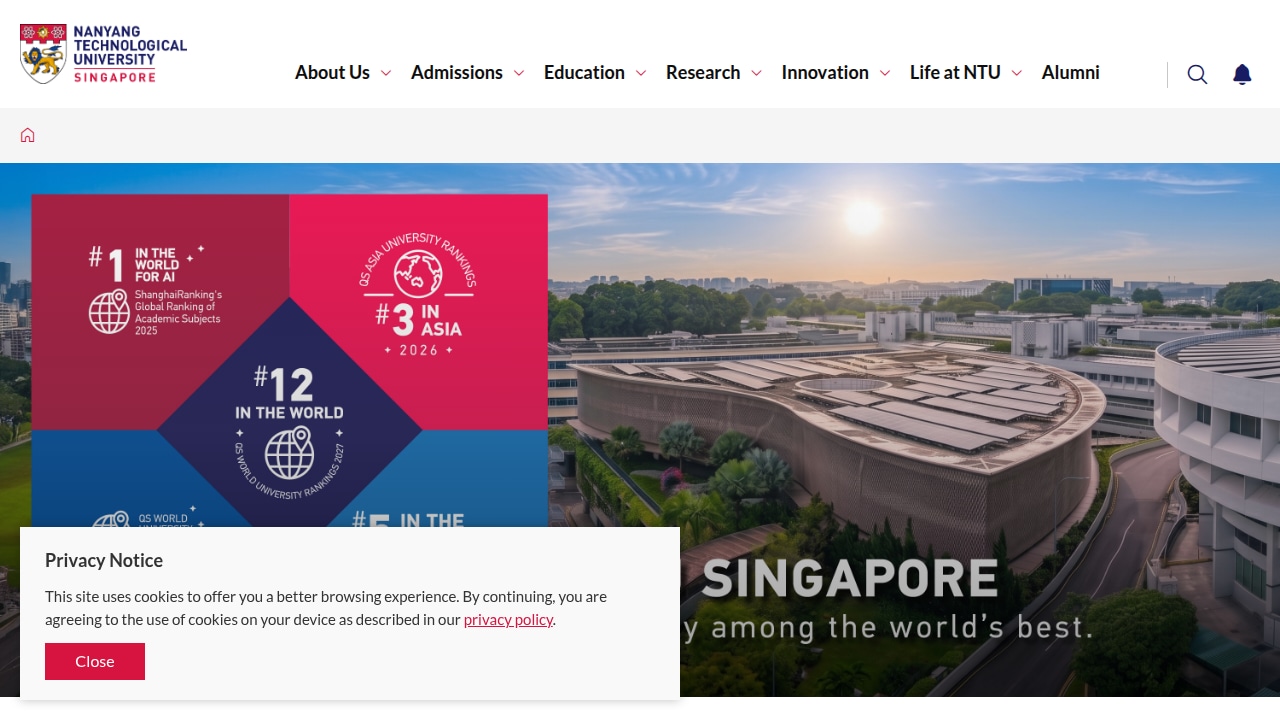Image resolution: width=1280 pixels, height=720 pixels.
Task: Go to the home breadcrumb icon
Action: click(x=28, y=135)
